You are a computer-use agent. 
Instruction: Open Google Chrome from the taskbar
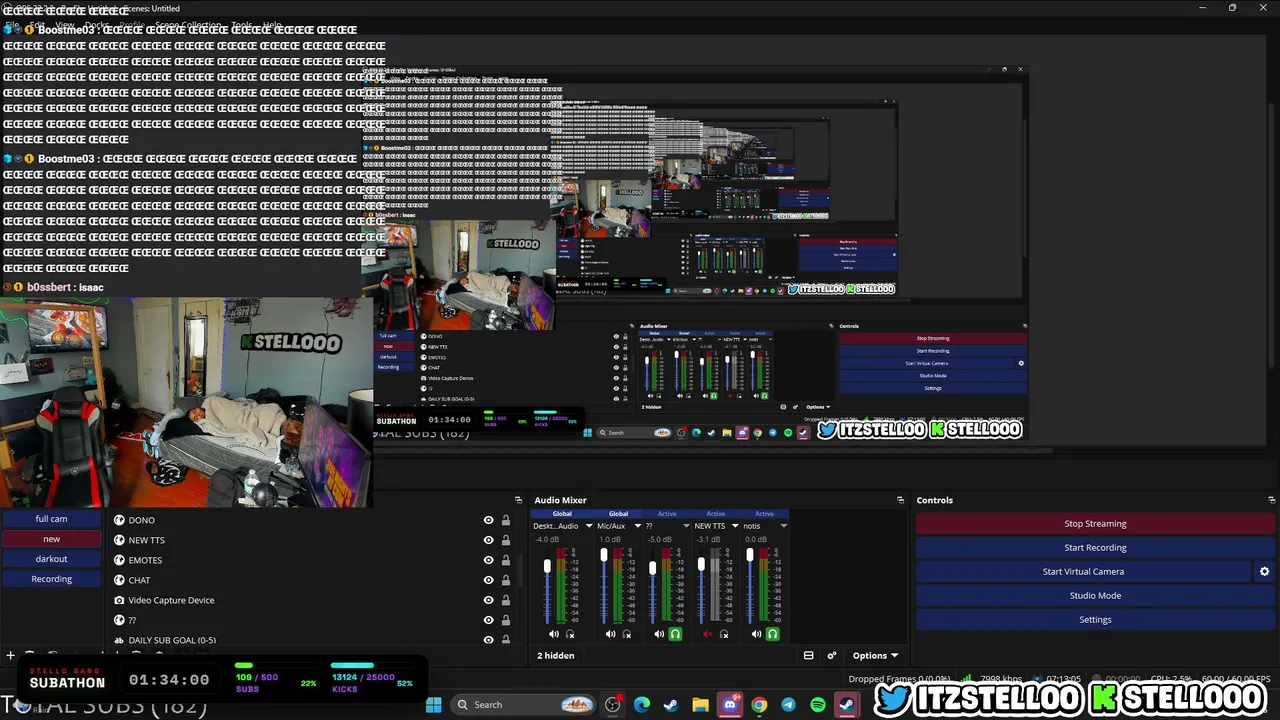click(x=759, y=705)
